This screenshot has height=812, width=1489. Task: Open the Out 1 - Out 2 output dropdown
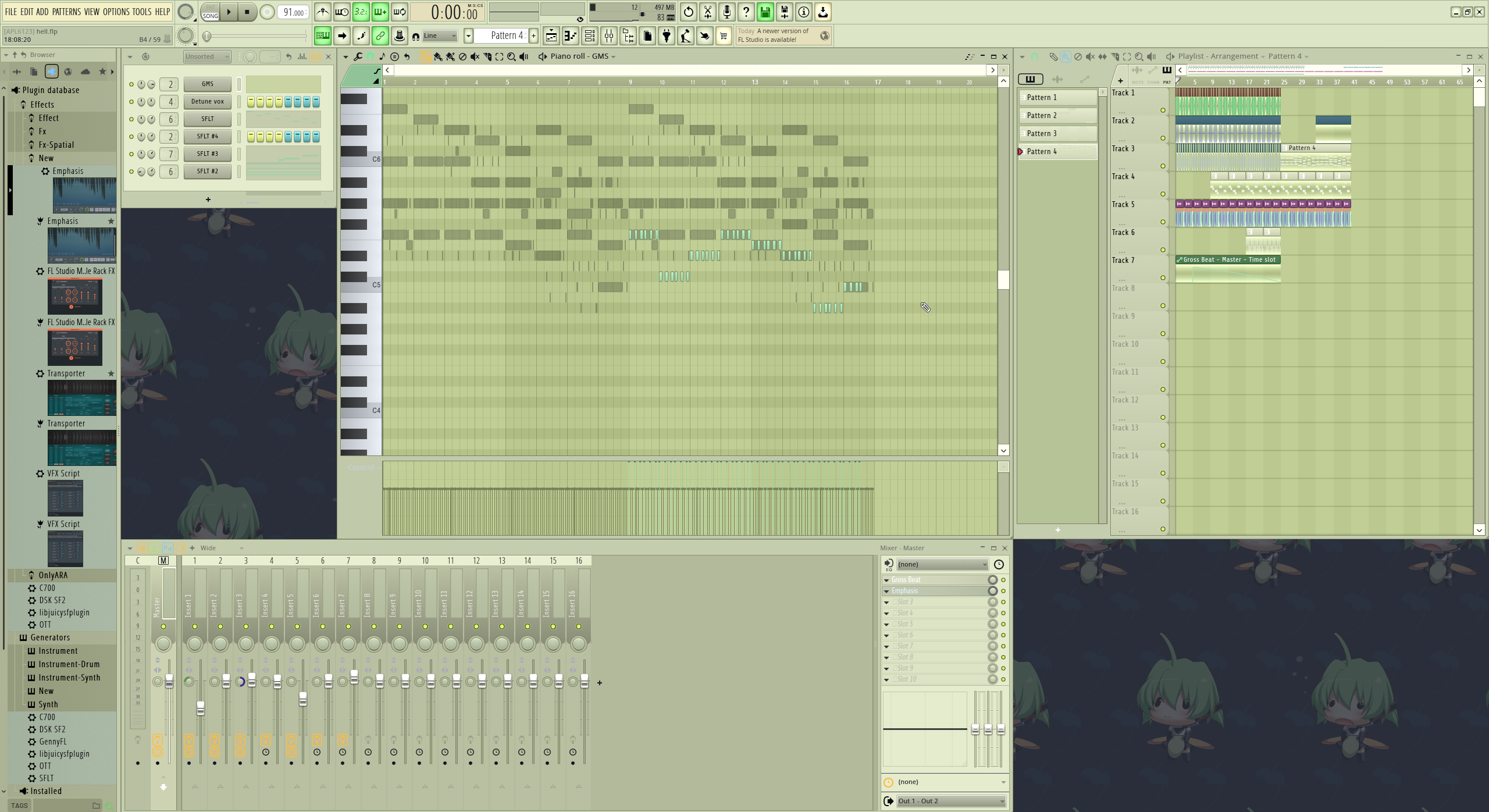tap(950, 801)
